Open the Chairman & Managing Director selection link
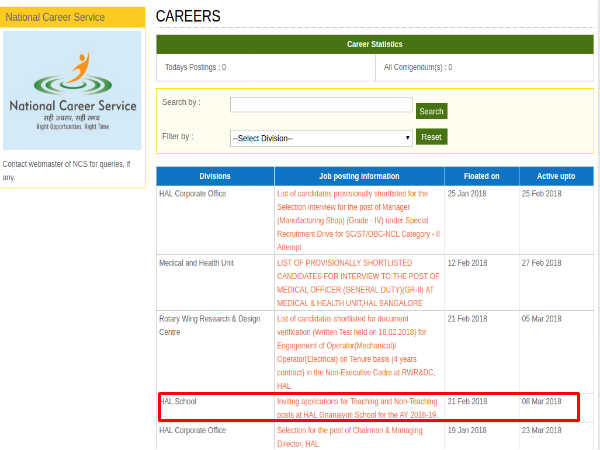600x450 pixels. pos(350,437)
